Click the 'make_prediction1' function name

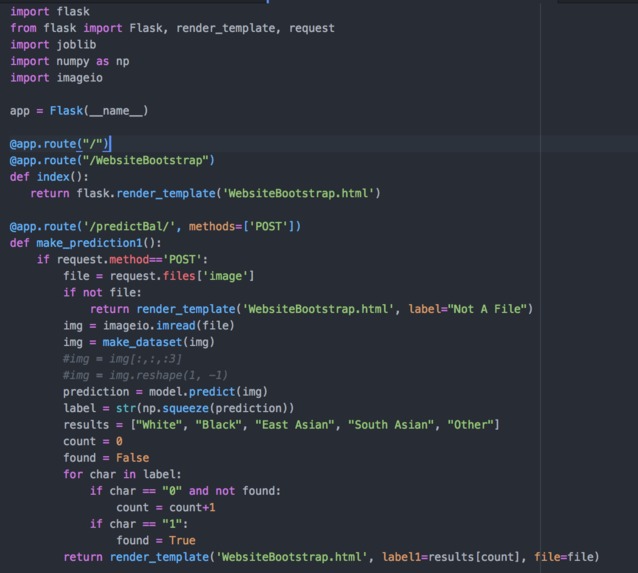click(89, 243)
